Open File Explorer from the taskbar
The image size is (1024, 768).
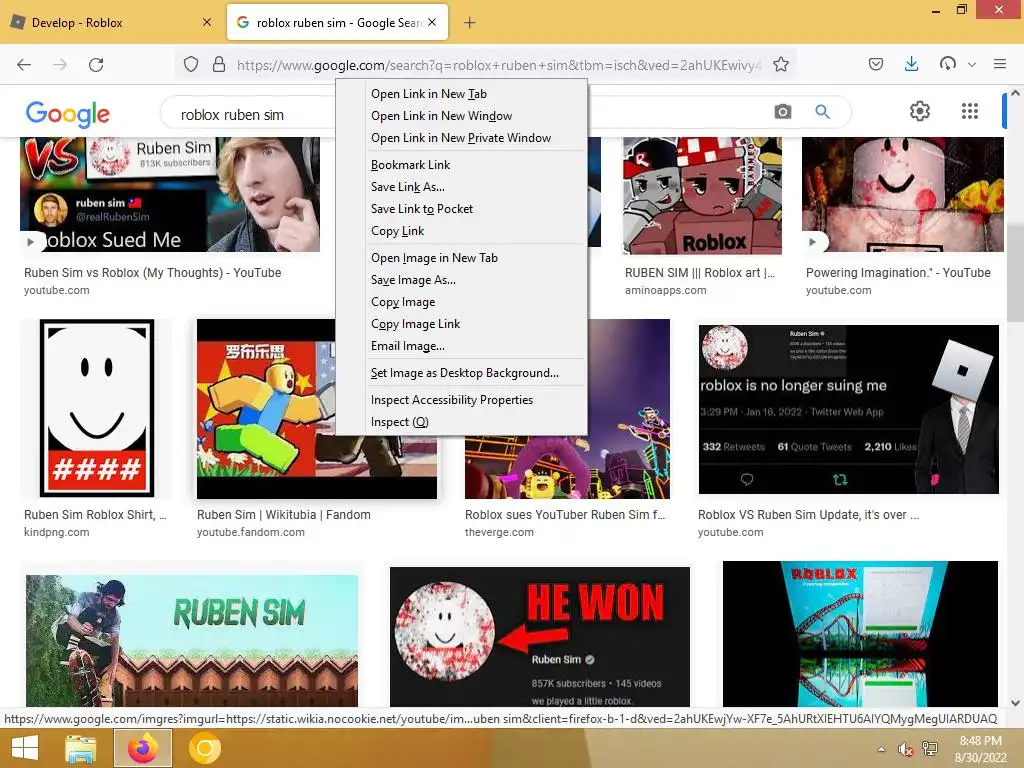81,748
